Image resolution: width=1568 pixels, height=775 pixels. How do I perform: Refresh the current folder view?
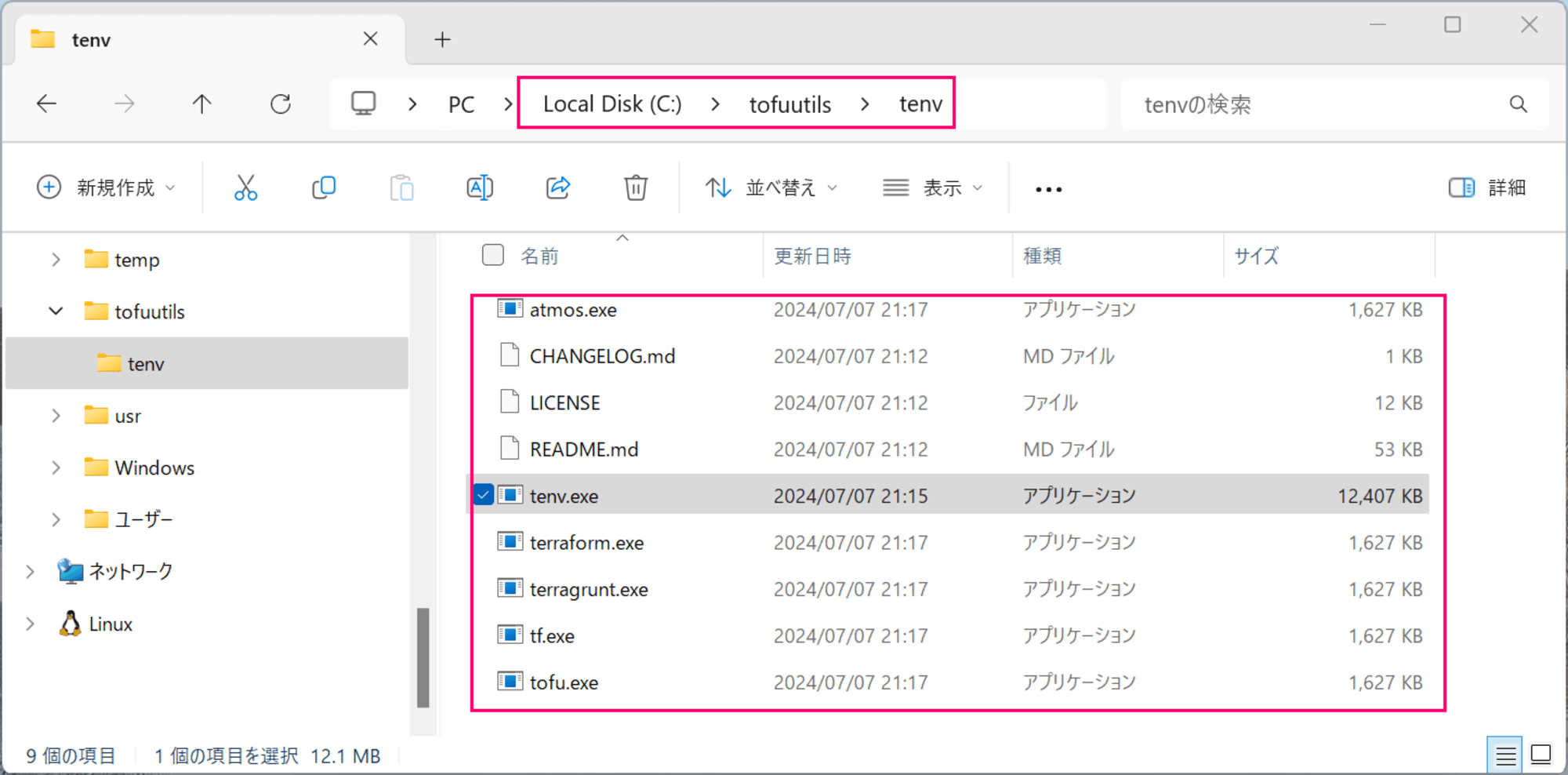tap(281, 104)
